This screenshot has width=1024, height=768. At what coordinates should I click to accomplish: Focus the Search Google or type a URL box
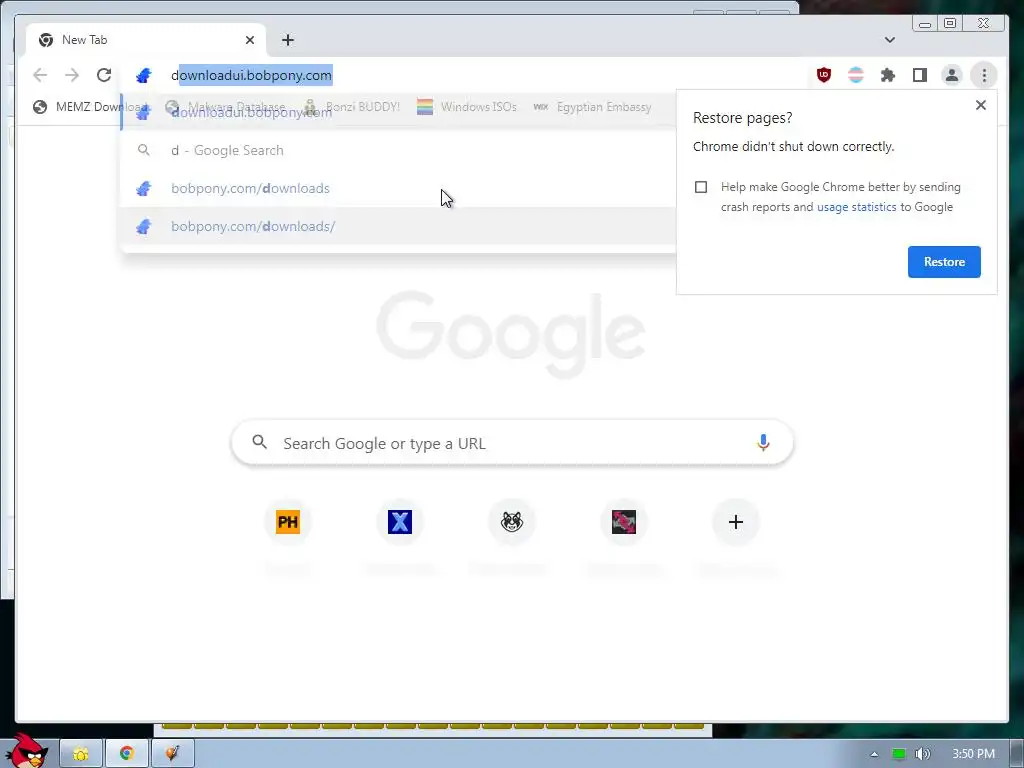coord(512,443)
